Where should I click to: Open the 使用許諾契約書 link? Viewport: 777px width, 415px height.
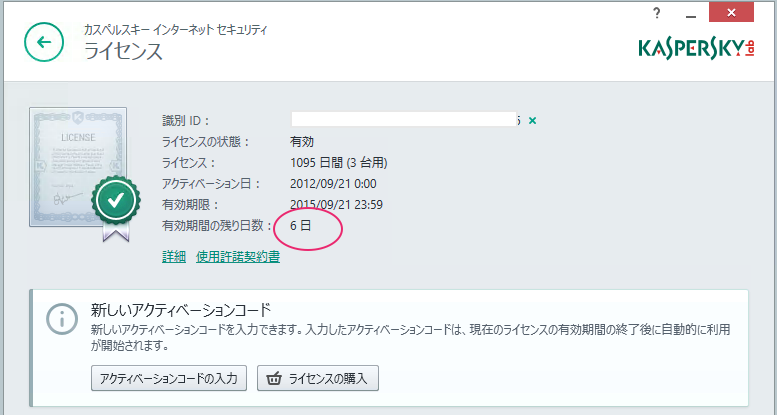click(x=238, y=257)
